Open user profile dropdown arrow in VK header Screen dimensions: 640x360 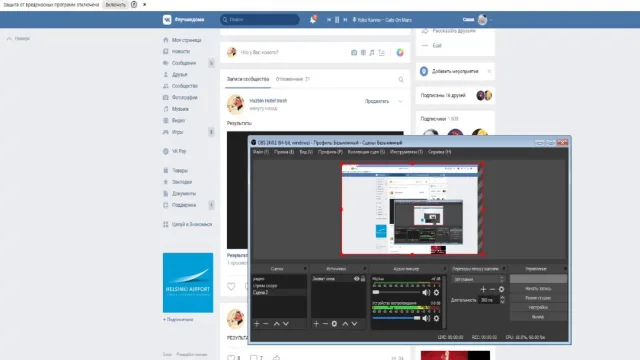click(491, 20)
